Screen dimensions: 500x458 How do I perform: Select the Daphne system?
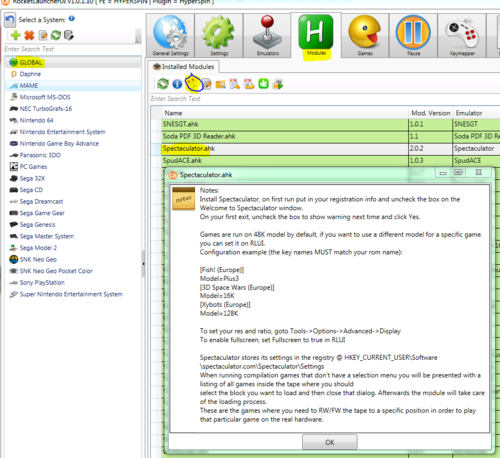click(73, 74)
